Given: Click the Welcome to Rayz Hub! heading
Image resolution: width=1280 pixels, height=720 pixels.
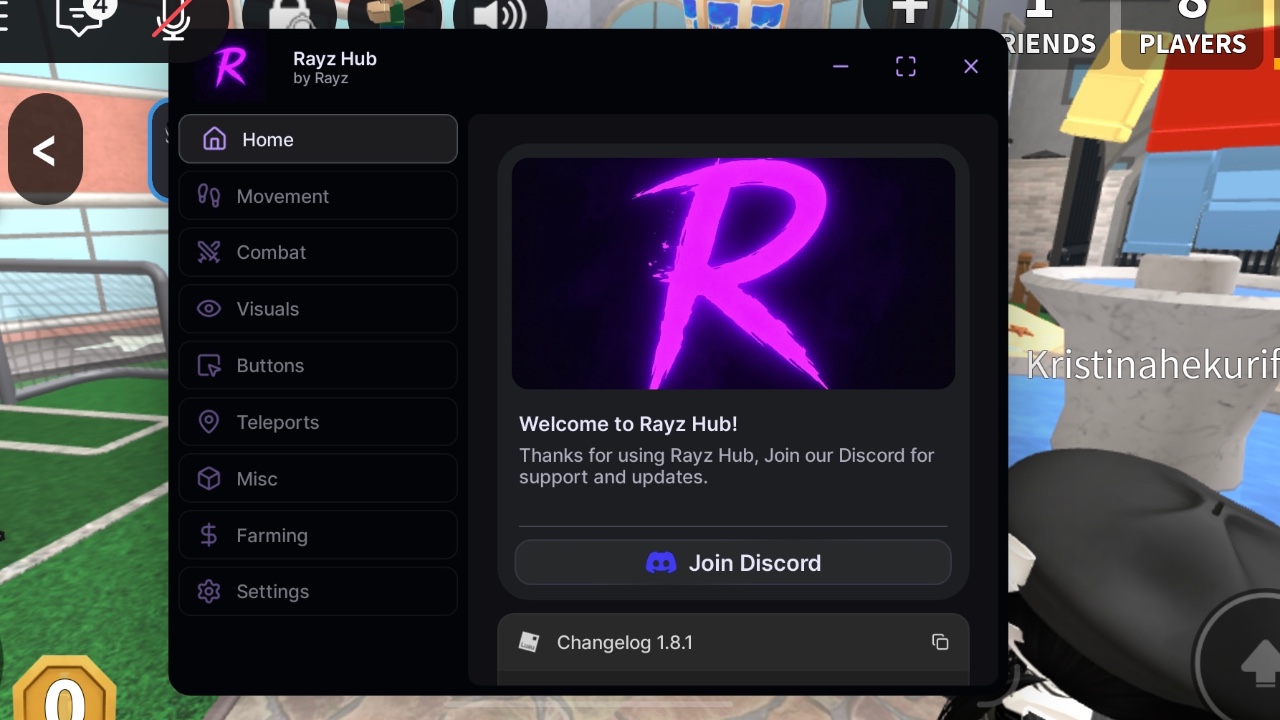Looking at the screenshot, I should 628,424.
